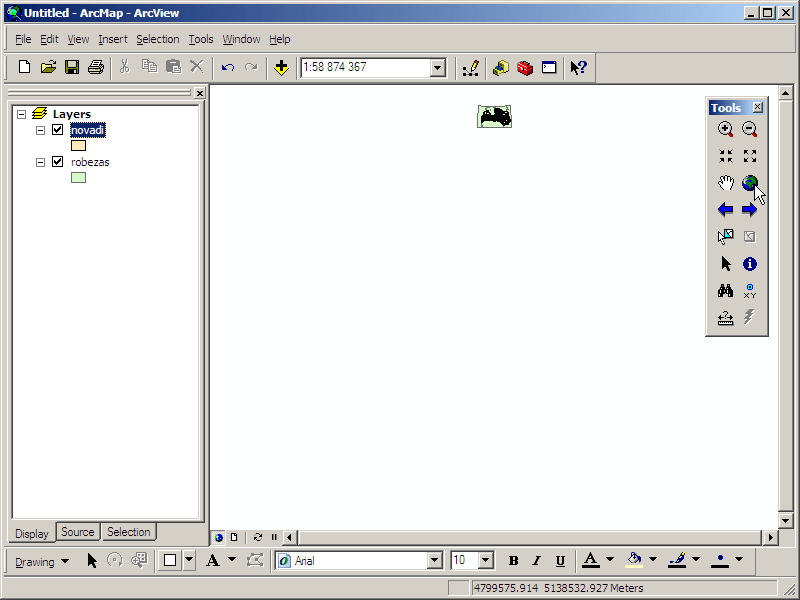Click the novadi layer color symbol
Viewport: 800px width, 600px height.
(78, 146)
